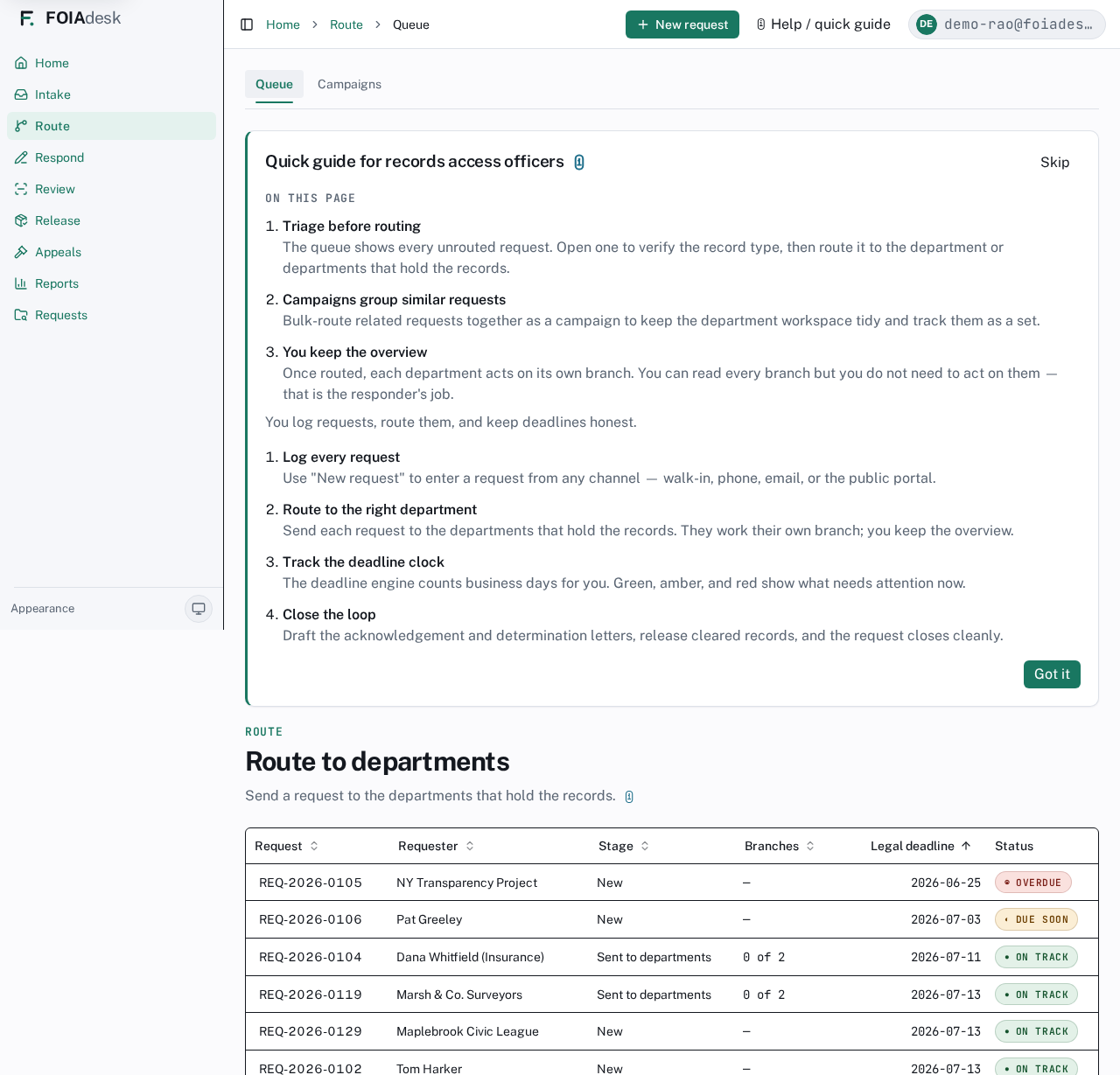Click the Appearance theme monitor icon
The image size is (1120, 1075).
pos(199,609)
